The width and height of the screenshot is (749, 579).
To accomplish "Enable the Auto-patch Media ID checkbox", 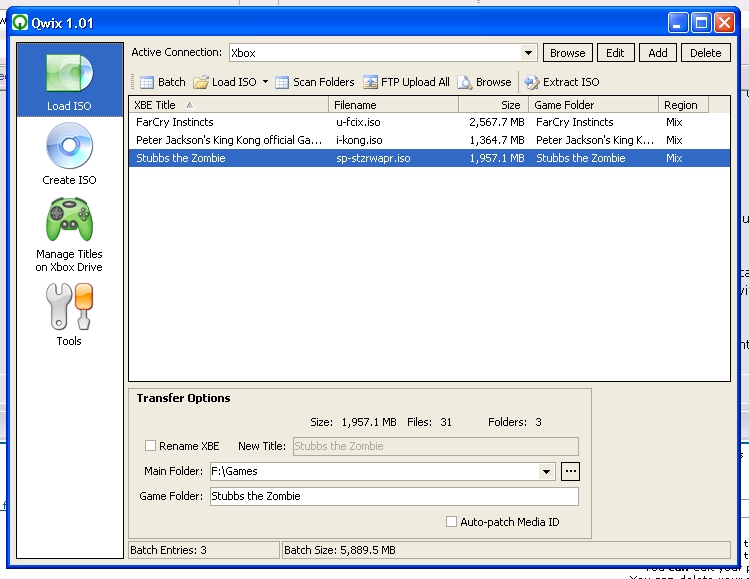I will coord(451,522).
